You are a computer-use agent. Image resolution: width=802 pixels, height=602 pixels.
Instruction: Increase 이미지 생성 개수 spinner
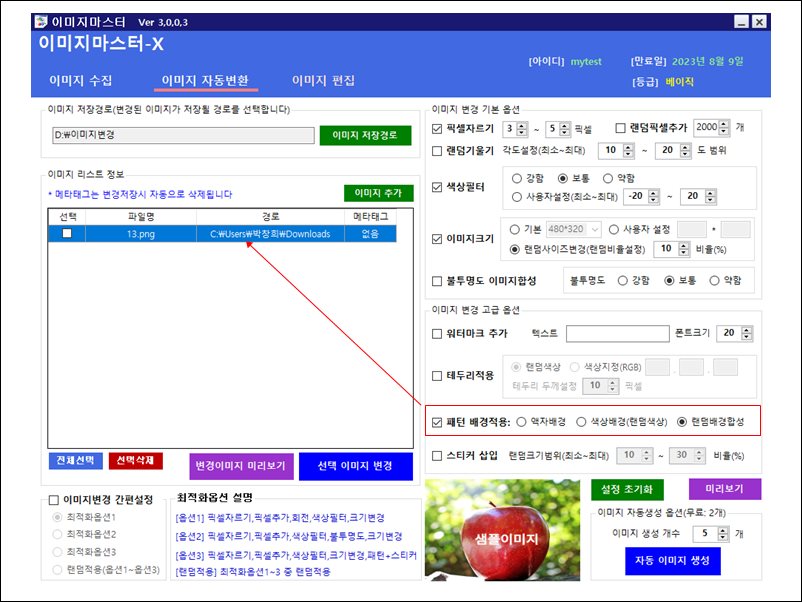[x=725, y=530]
